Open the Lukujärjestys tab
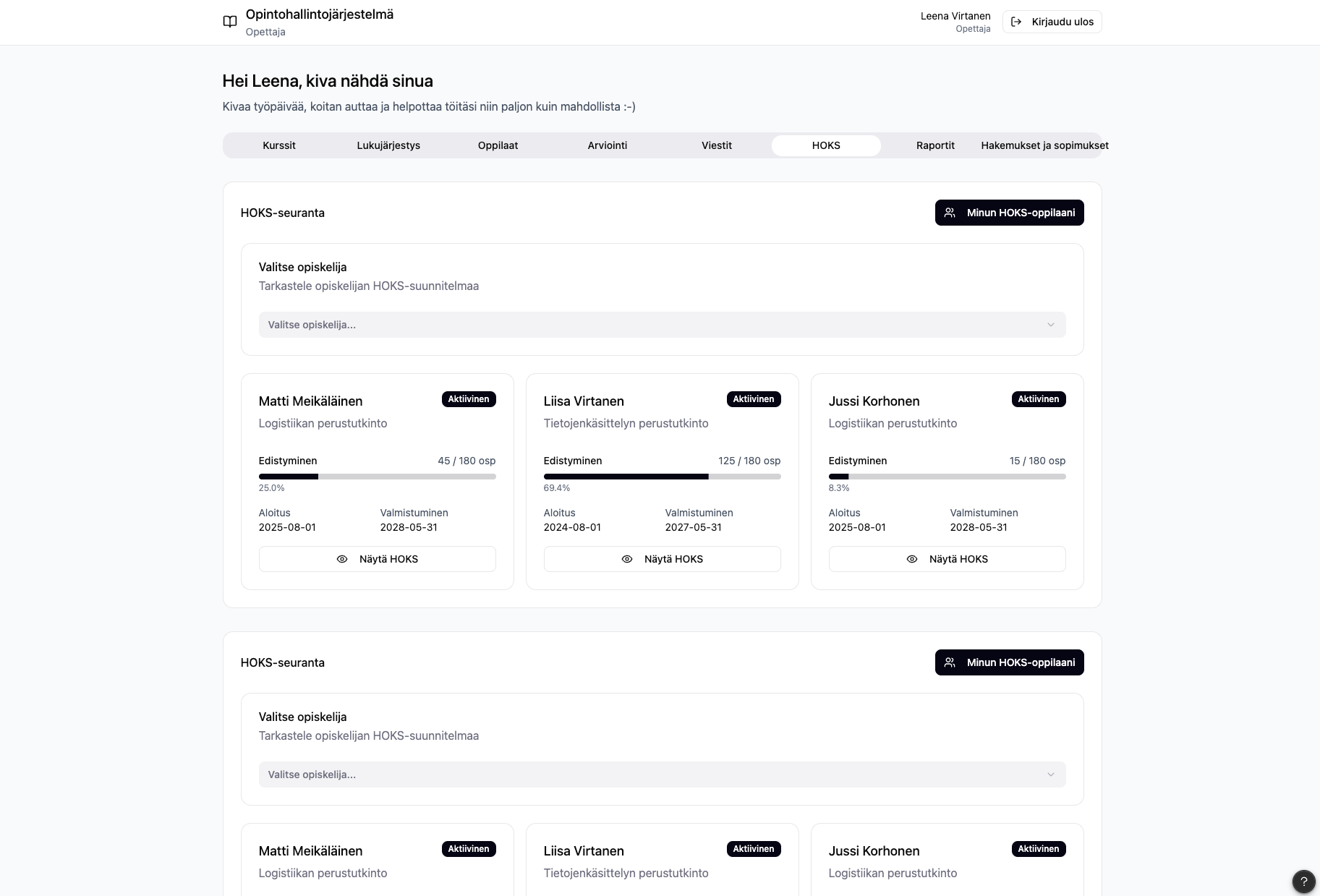 tap(388, 145)
